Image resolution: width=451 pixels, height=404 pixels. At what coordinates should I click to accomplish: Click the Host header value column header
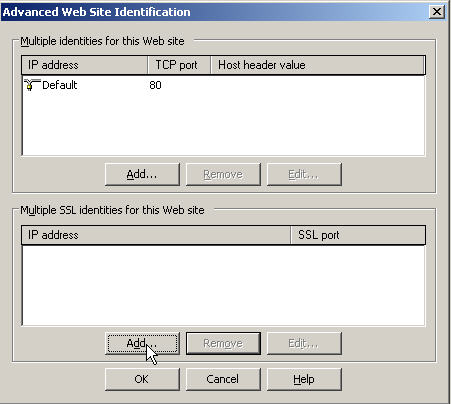coord(318,65)
